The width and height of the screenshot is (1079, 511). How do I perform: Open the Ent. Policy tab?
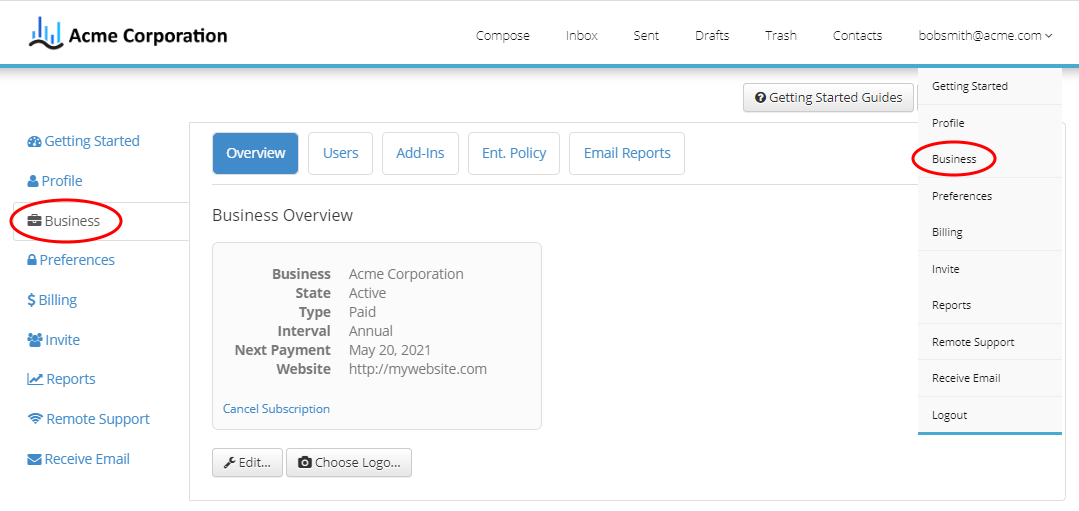(x=514, y=153)
